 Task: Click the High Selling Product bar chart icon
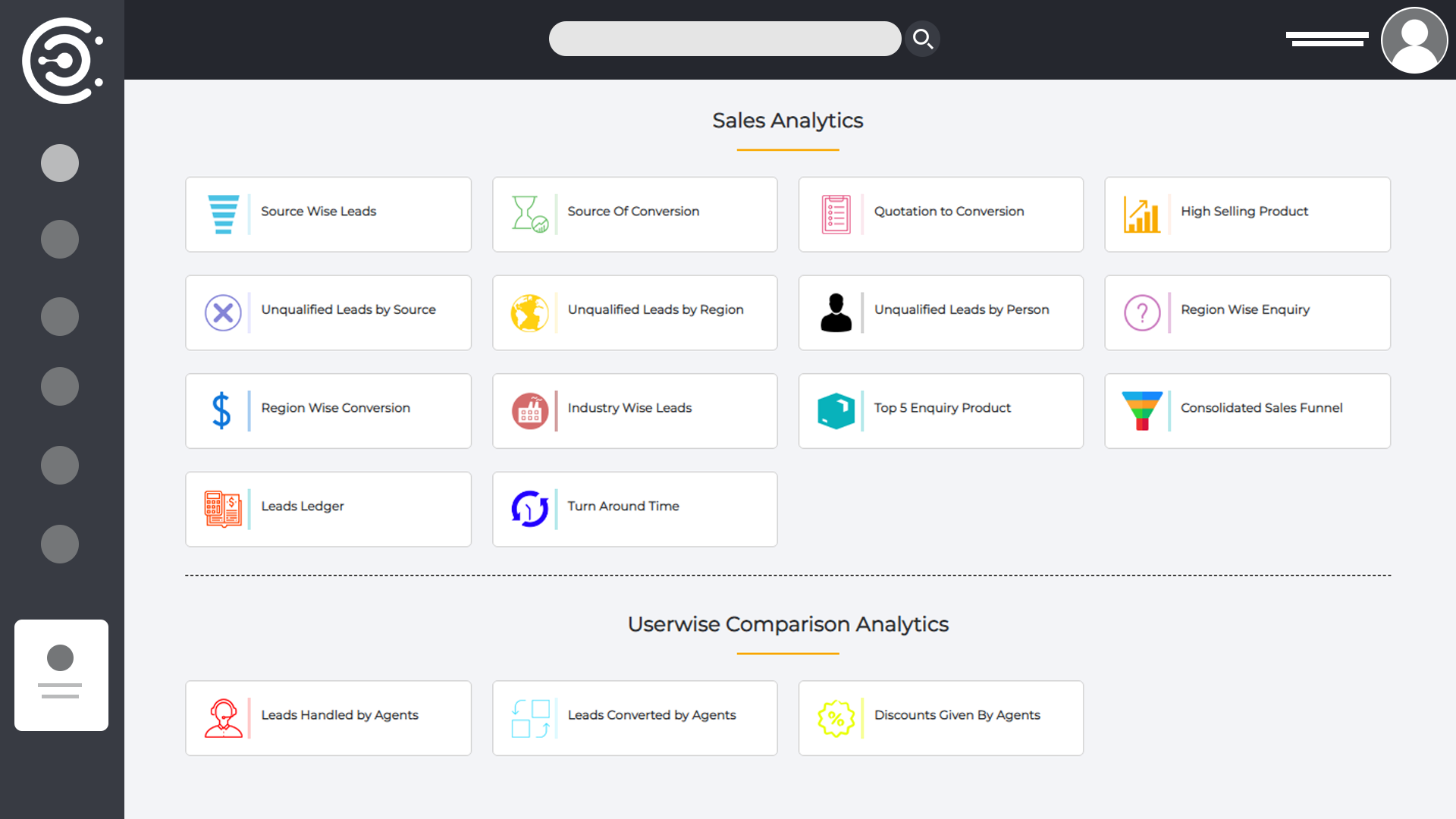coord(1142,215)
